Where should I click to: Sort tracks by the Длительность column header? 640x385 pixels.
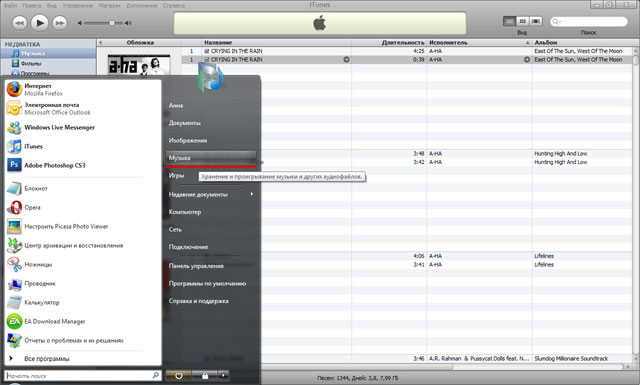pos(389,42)
